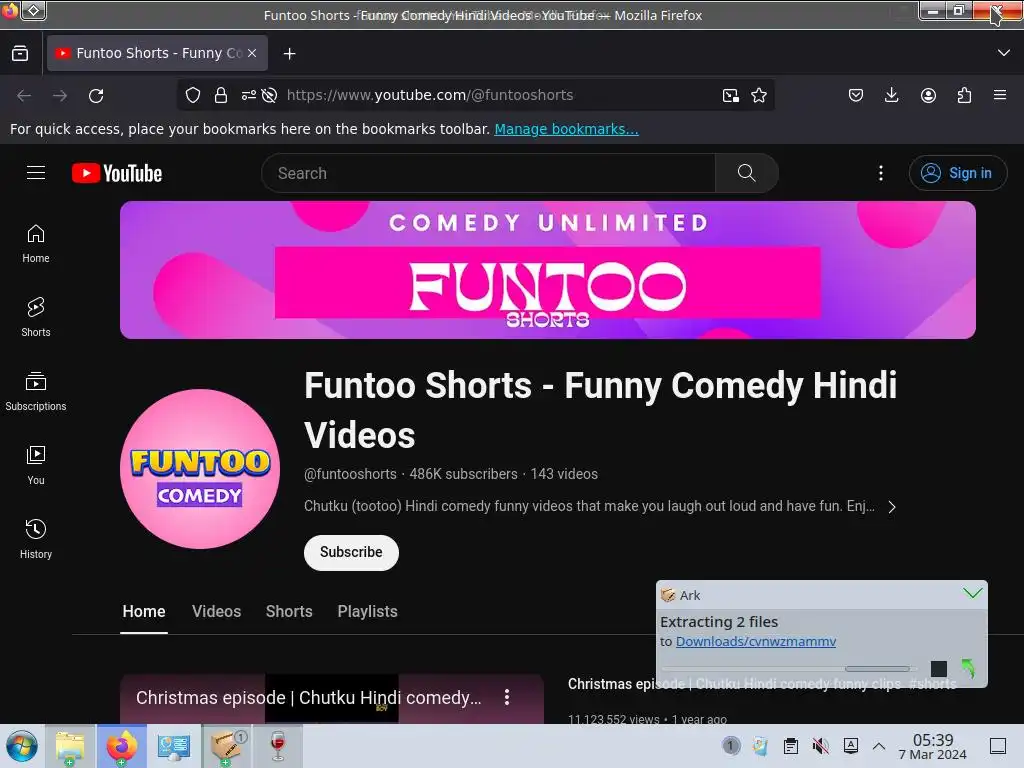Viewport: 1024px width, 768px height.
Task: Open the Firefox account menu
Action: [928, 95]
